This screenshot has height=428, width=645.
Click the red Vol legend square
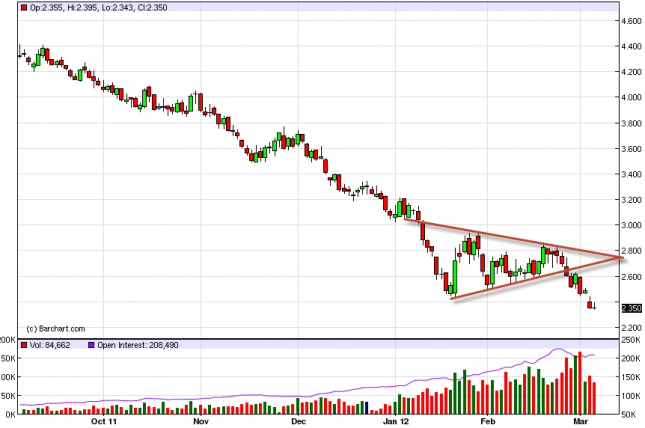[x=24, y=345]
